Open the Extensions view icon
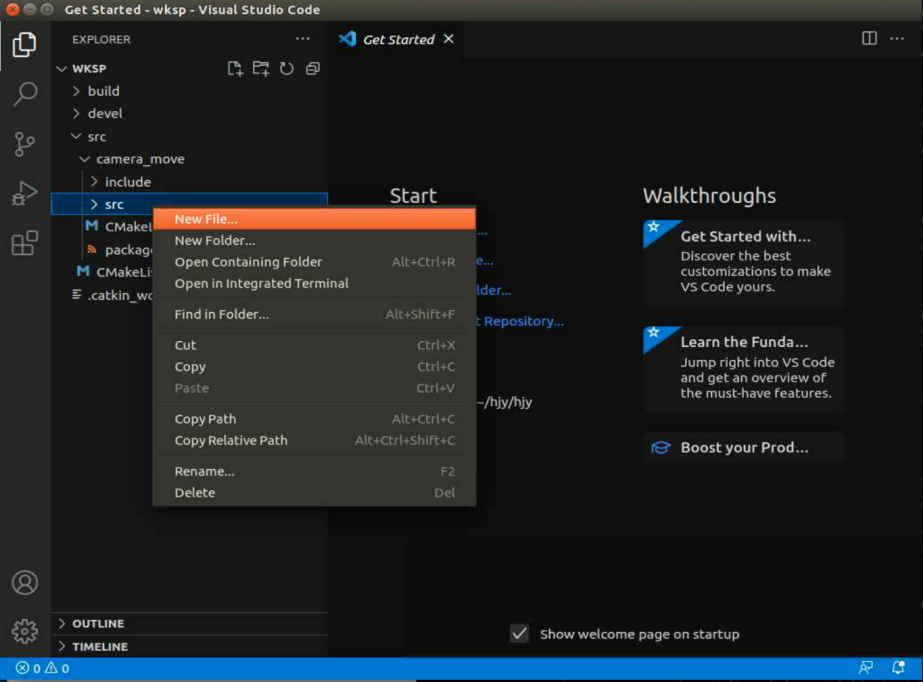Image resolution: width=923 pixels, height=682 pixels. click(x=24, y=242)
